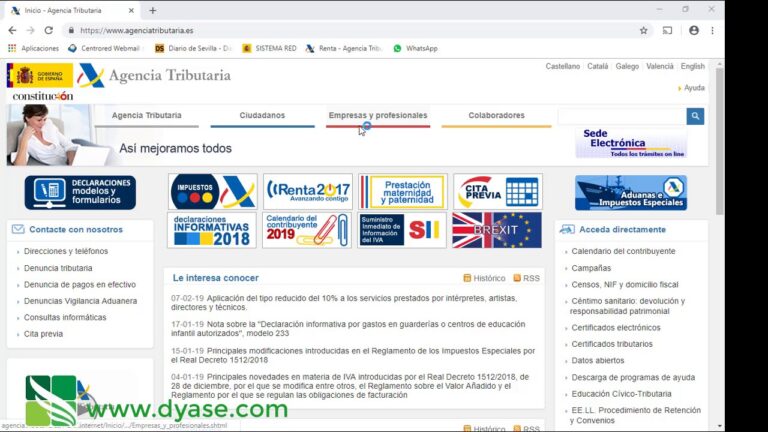768x432 pixels.
Task: Click the cast media icon in toolbar
Action: 667,30
